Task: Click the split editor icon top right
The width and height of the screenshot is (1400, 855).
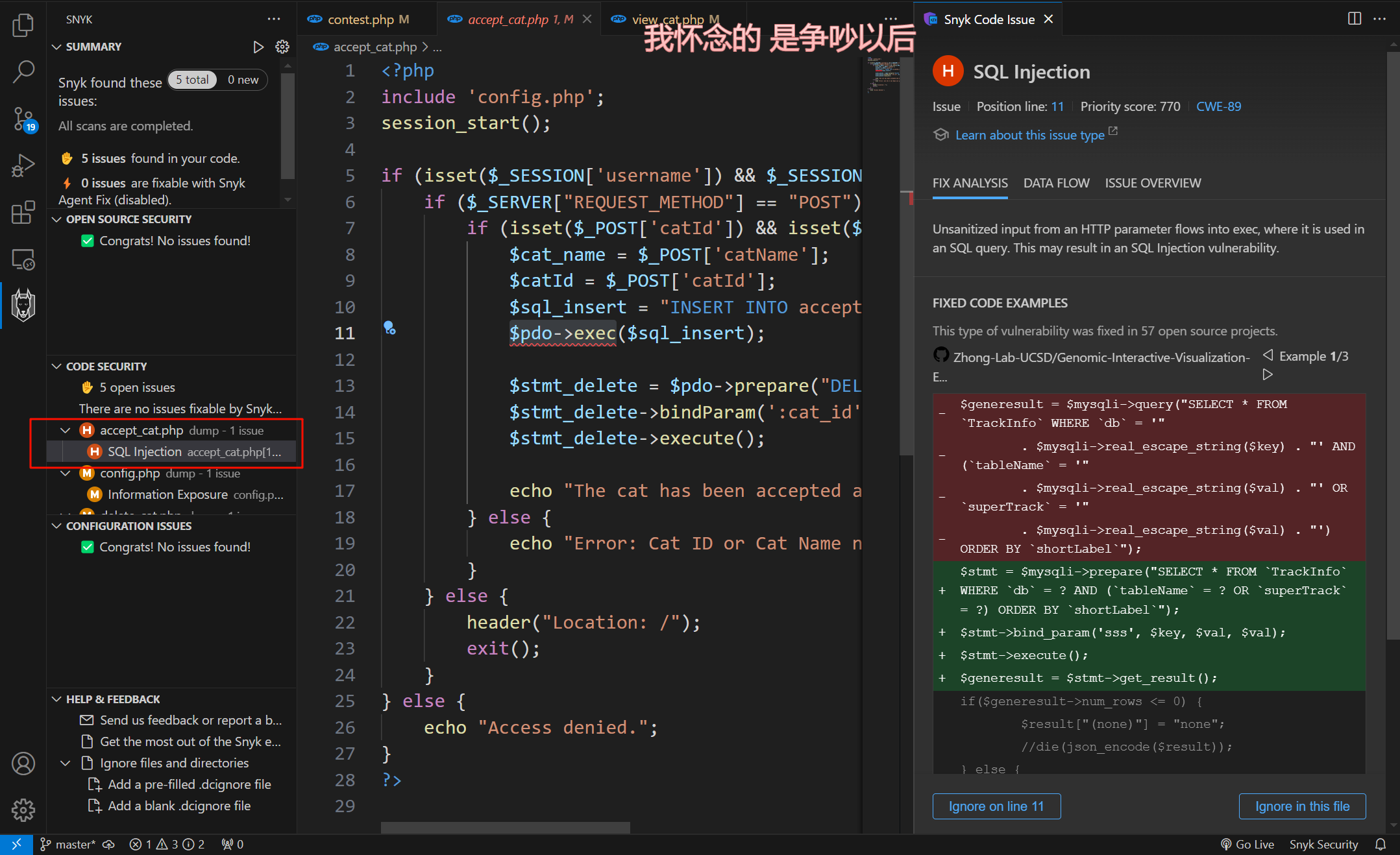Action: 1354,19
